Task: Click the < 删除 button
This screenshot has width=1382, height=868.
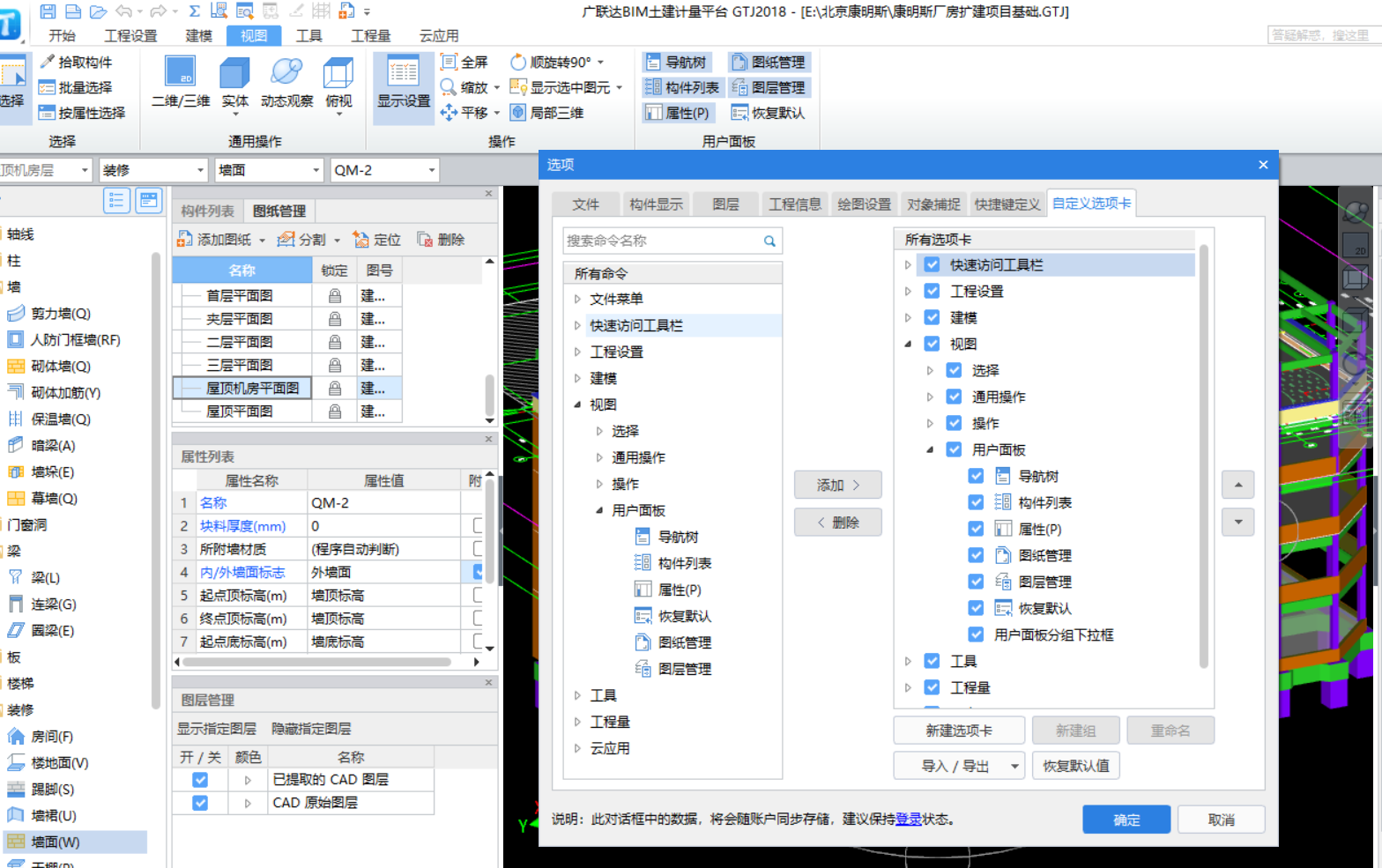Action: pos(837,523)
